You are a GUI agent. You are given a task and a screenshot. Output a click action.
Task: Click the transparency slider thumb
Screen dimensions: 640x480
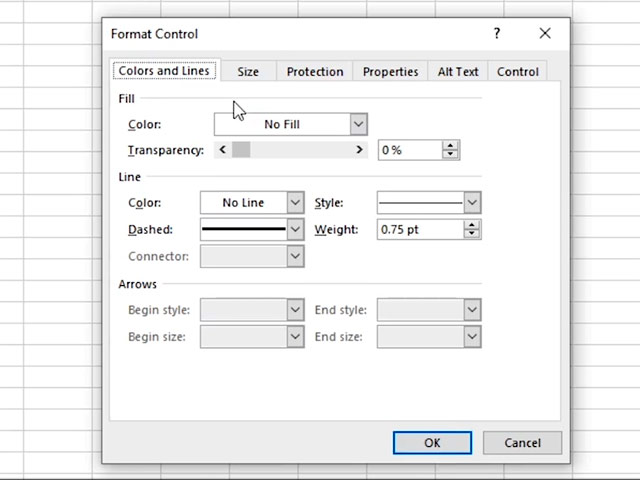(241, 150)
